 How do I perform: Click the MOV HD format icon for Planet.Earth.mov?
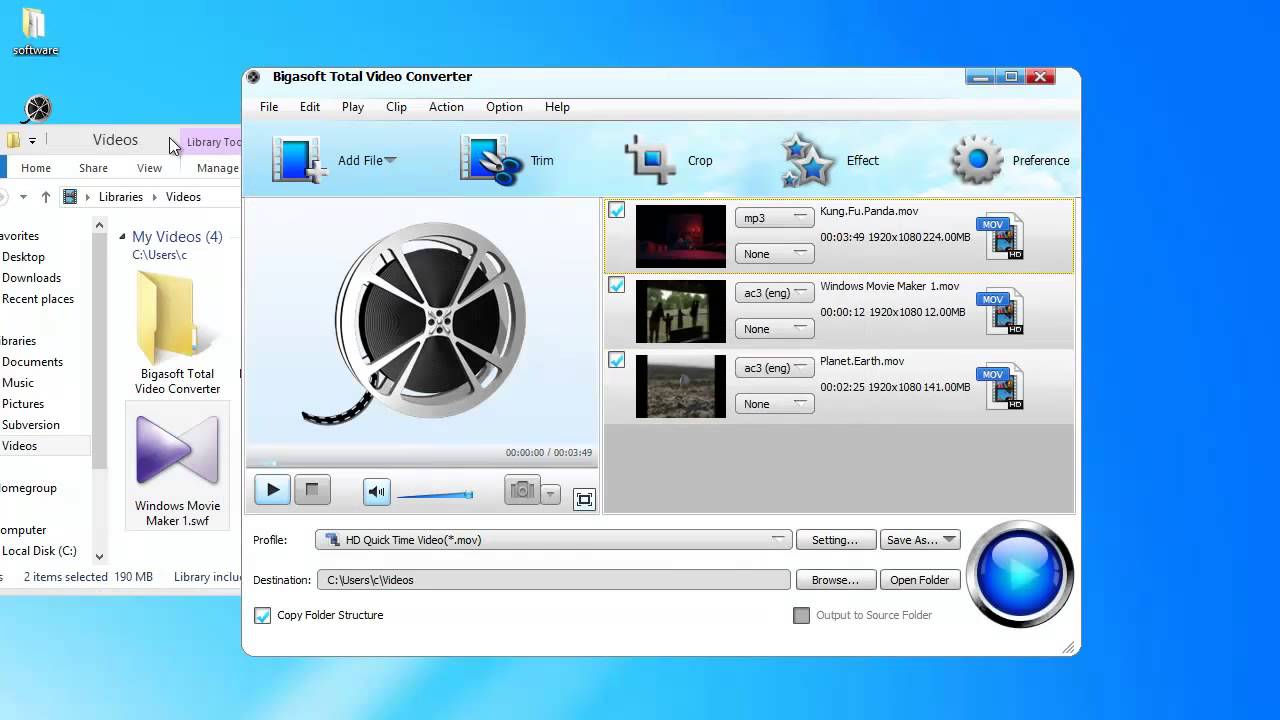point(1001,386)
